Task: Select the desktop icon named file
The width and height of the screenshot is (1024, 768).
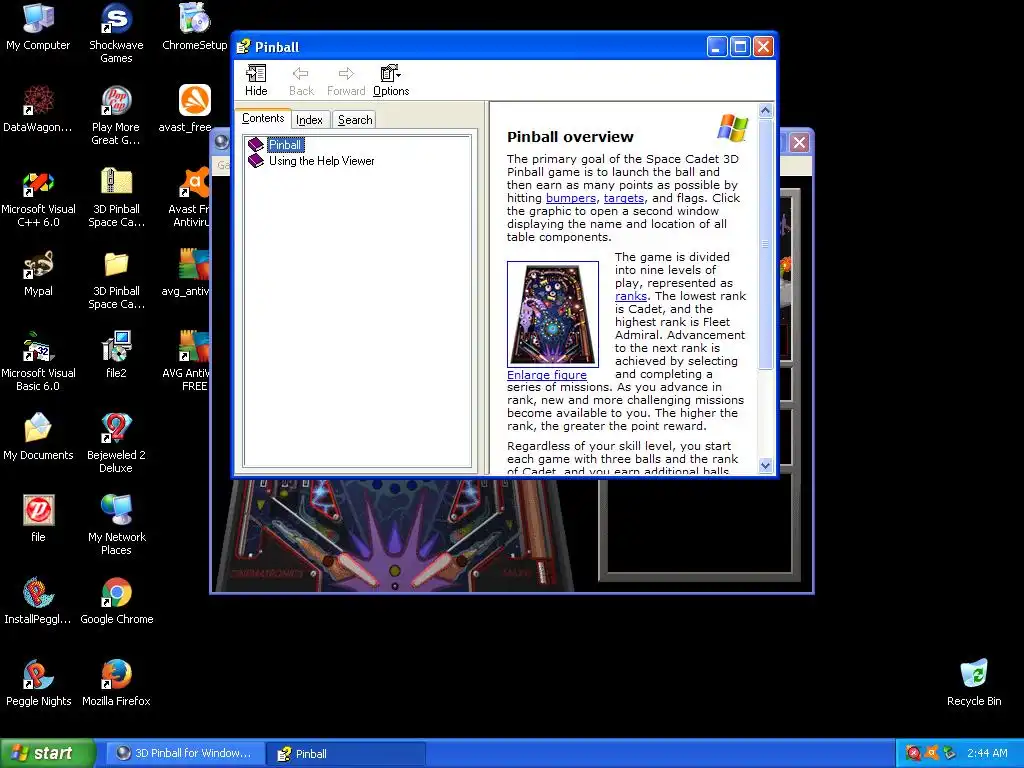Action: pyautogui.click(x=38, y=519)
